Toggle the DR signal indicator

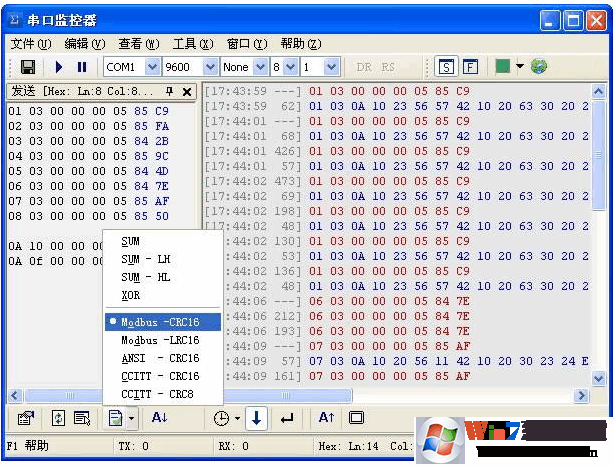tap(364, 67)
